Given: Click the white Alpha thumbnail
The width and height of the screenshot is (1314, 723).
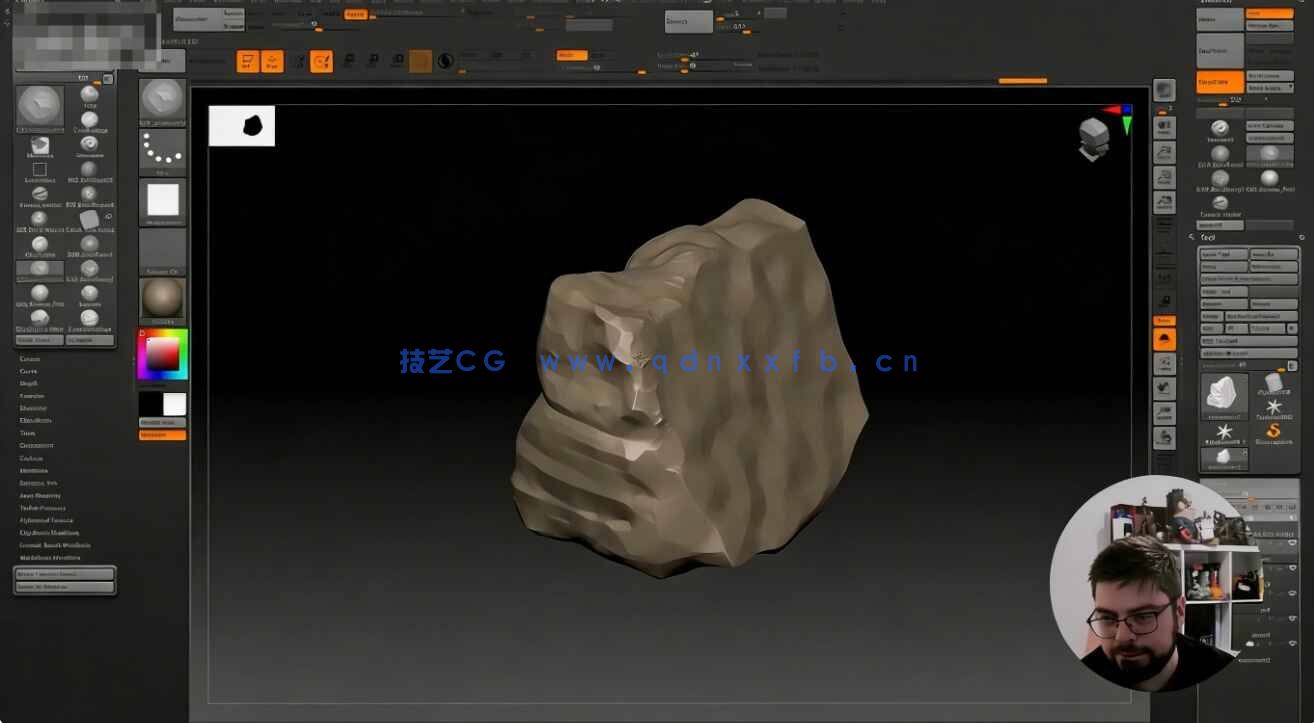Looking at the screenshot, I should pos(162,201).
